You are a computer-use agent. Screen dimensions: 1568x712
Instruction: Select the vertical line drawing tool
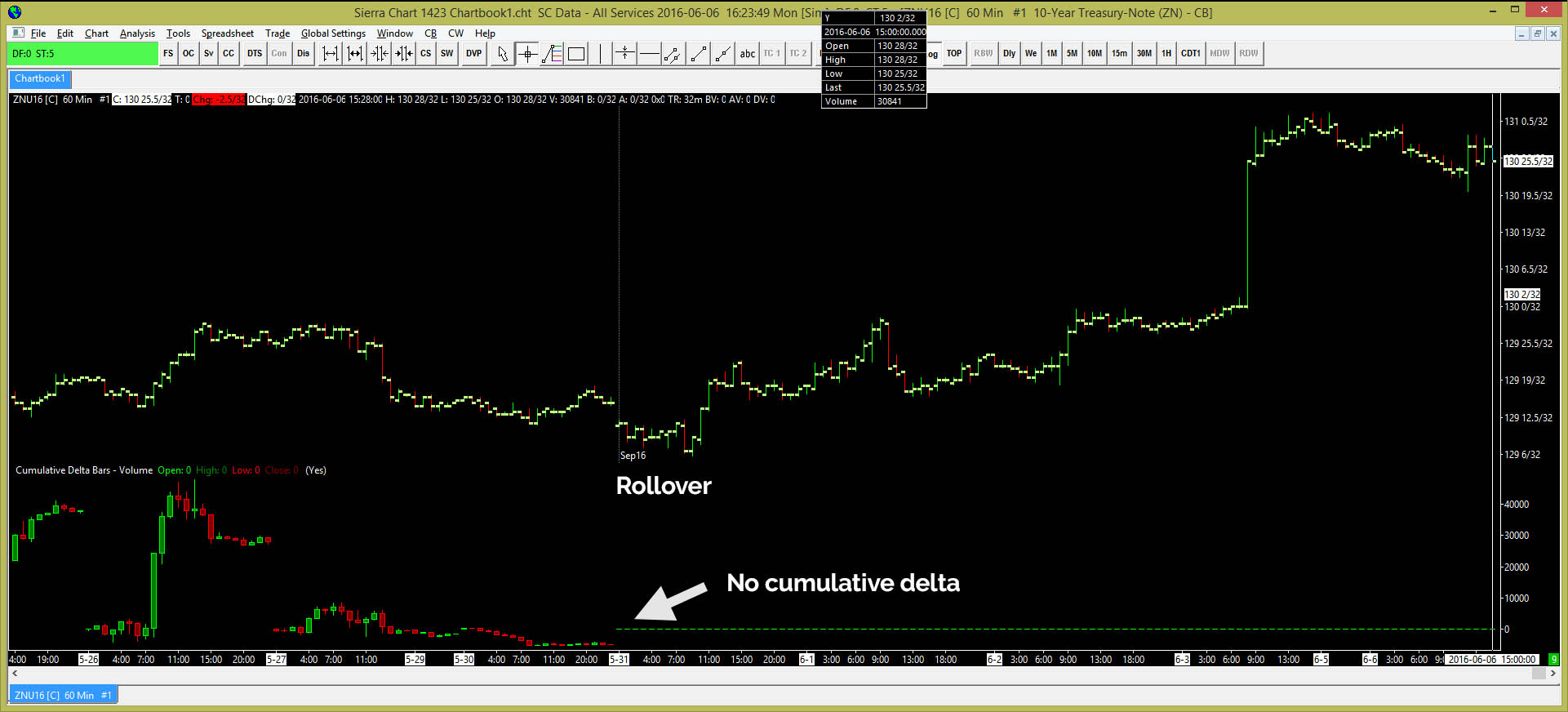tap(600, 54)
